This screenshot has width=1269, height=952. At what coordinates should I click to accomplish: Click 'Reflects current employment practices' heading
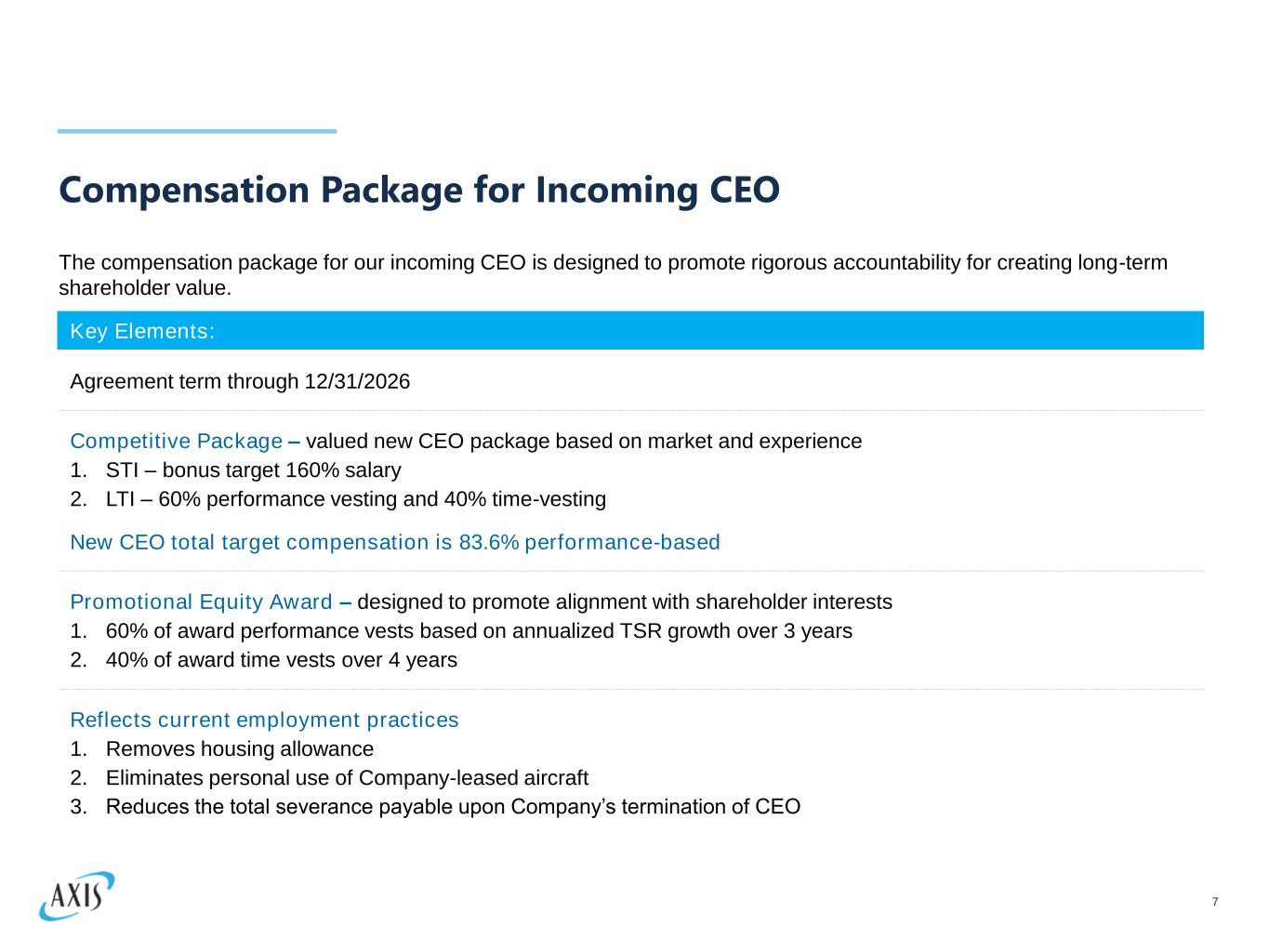(x=264, y=720)
